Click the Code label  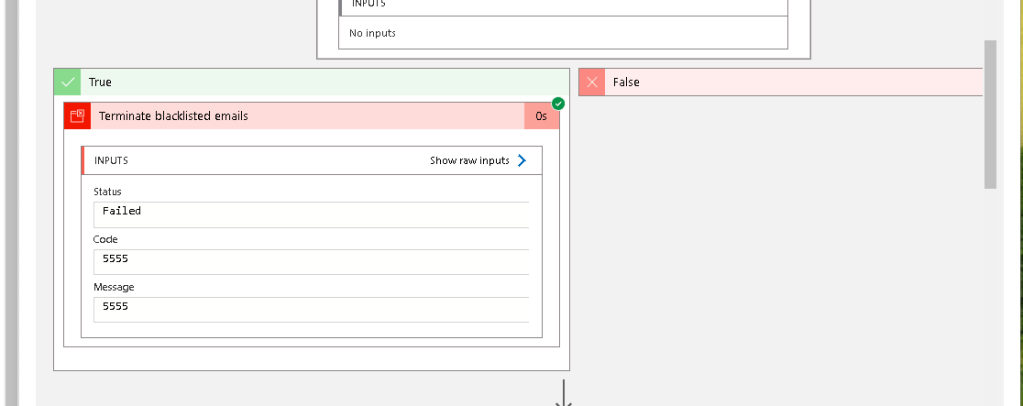(x=105, y=240)
